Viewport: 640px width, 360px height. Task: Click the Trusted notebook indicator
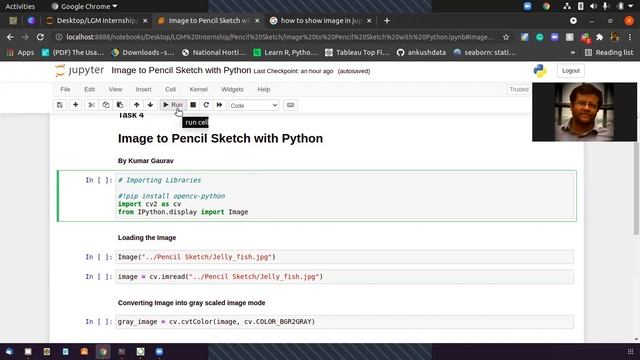tap(519, 89)
